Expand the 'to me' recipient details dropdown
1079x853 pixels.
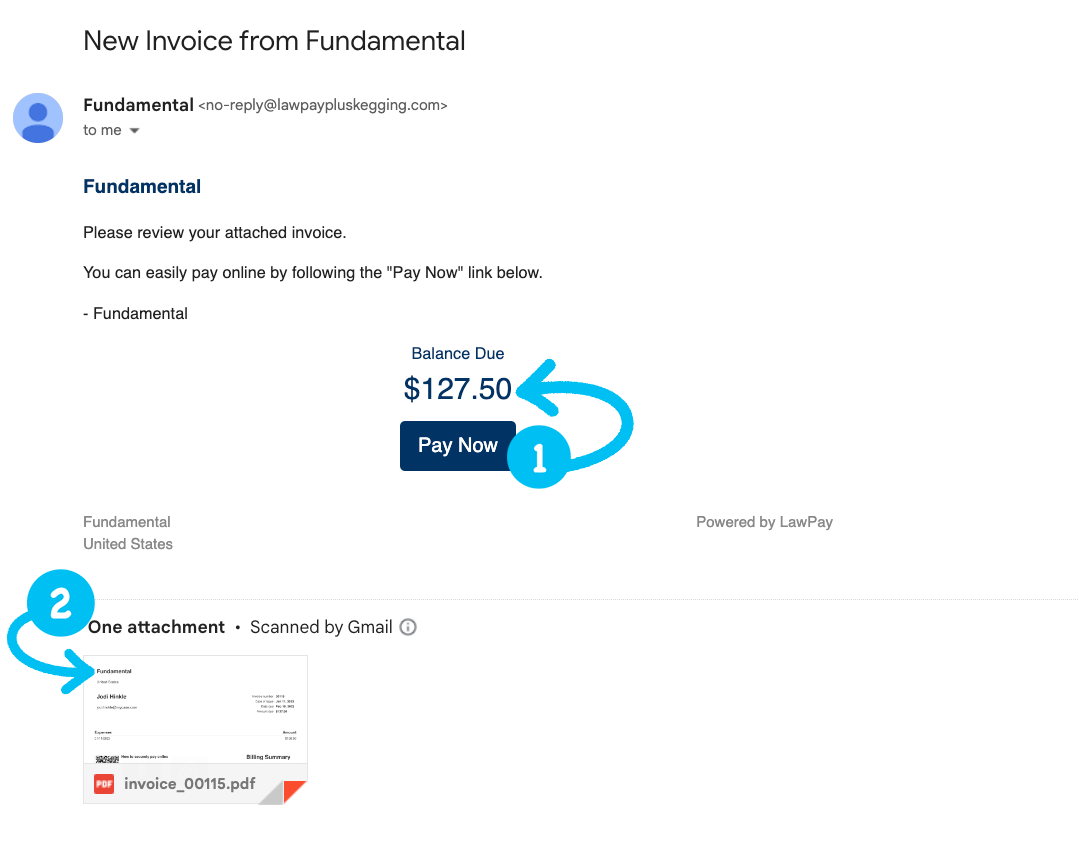pos(100,130)
